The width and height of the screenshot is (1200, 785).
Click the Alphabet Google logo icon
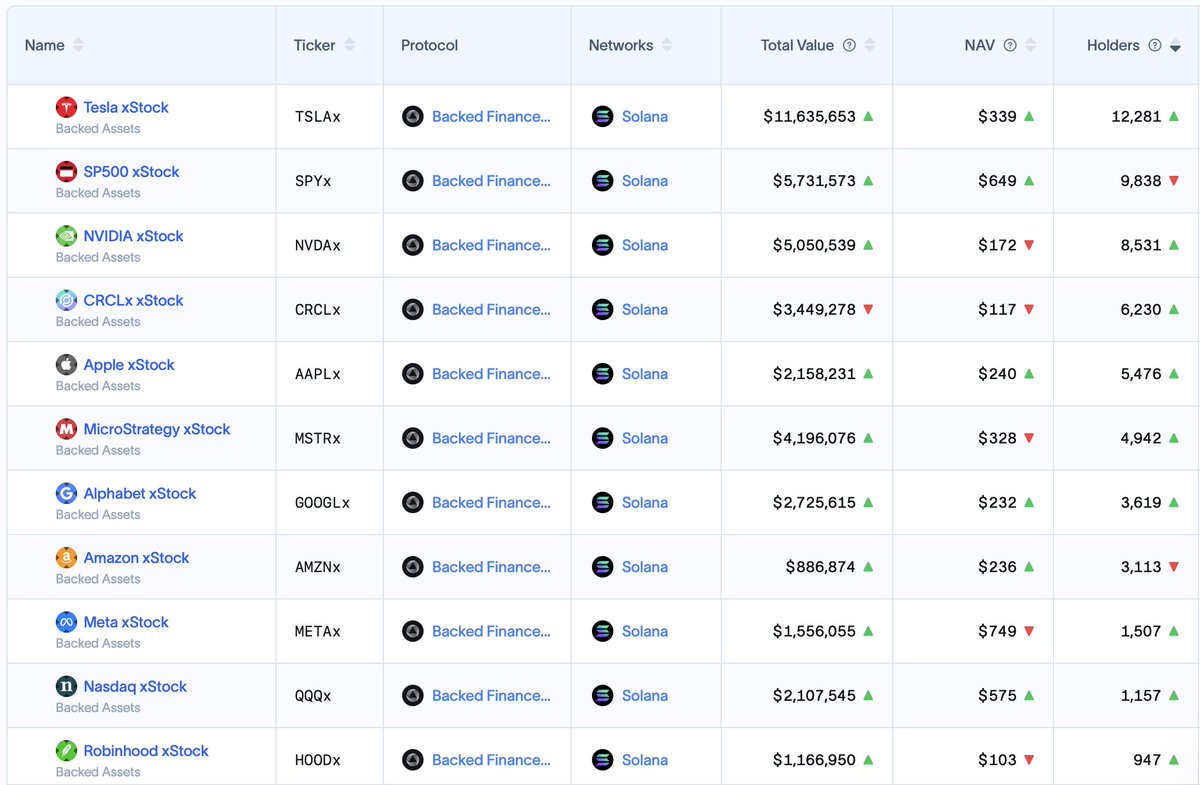(67, 493)
